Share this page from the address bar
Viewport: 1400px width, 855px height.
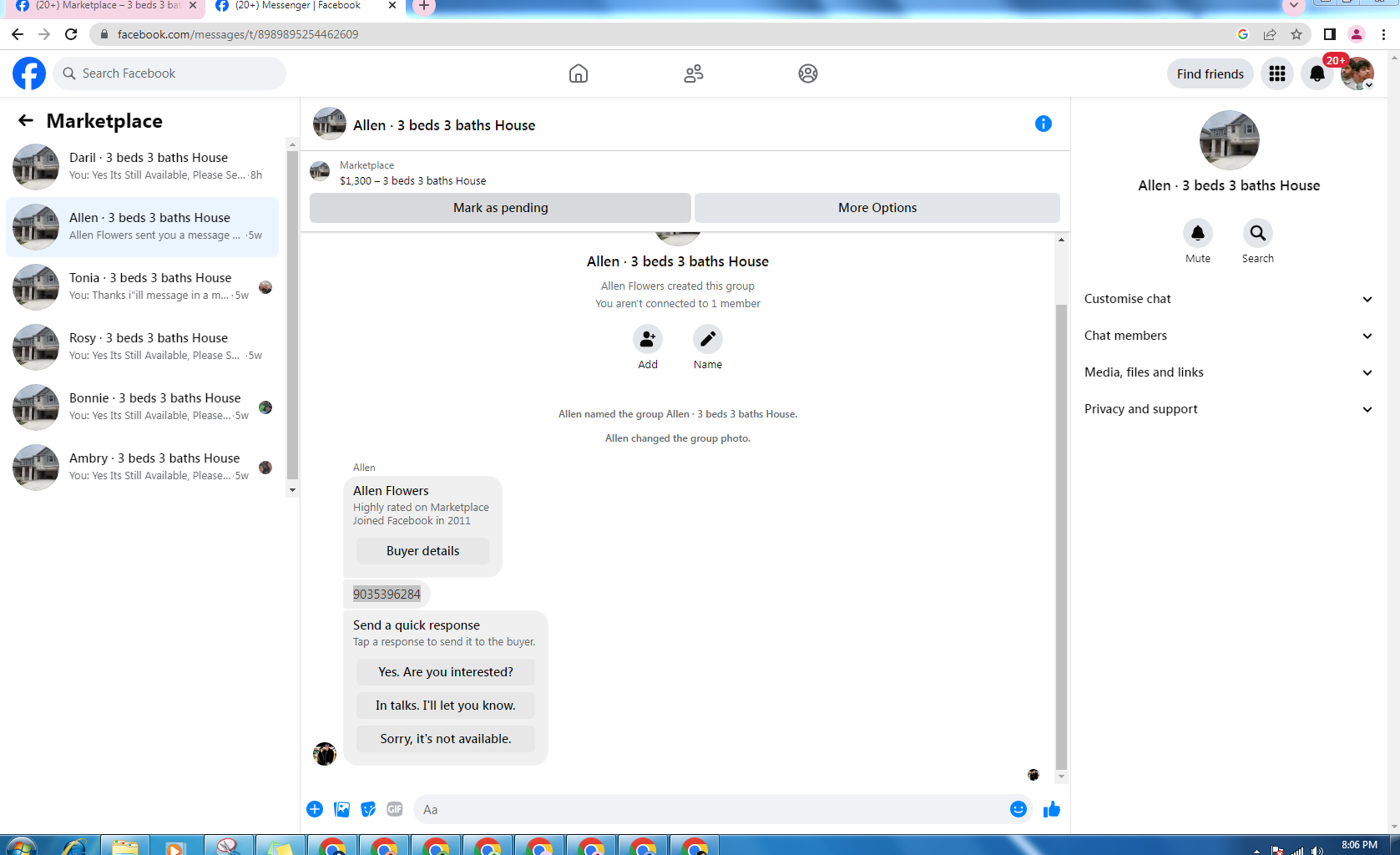(x=1270, y=34)
